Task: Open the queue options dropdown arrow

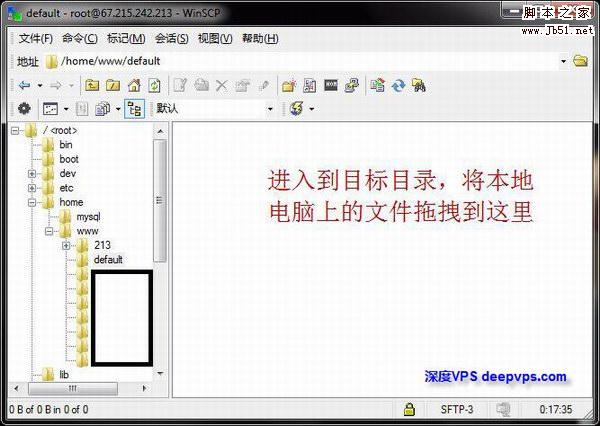Action: [x=118, y=109]
